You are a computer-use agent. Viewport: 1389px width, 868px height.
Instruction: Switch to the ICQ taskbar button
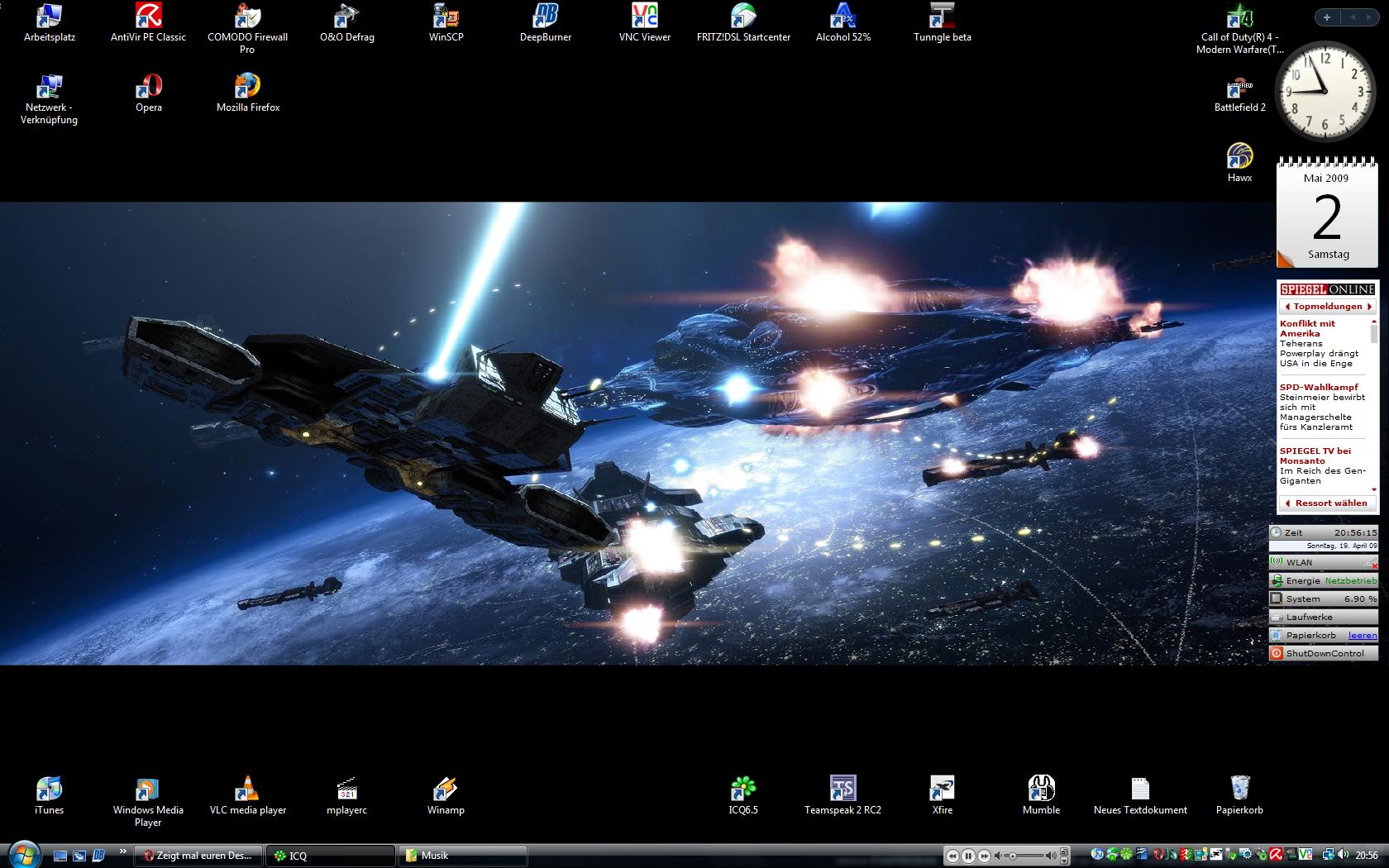[x=331, y=856]
